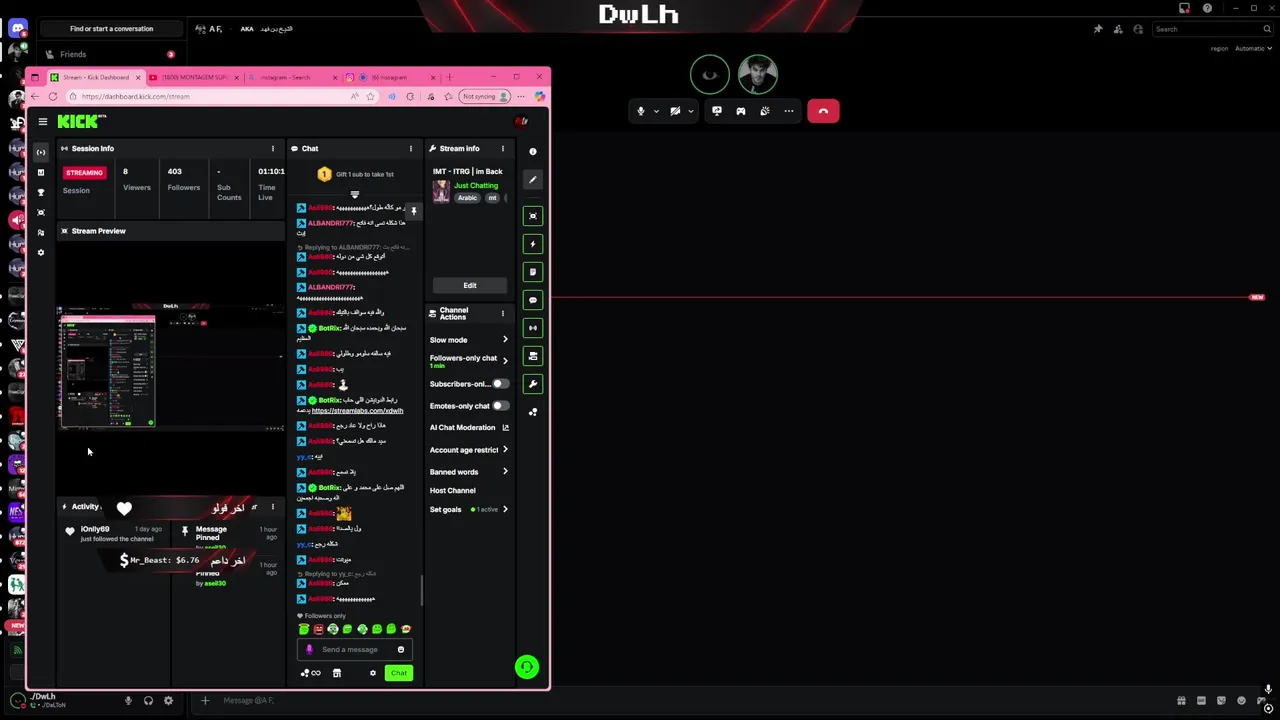Expand Banned words settings

[505, 472]
